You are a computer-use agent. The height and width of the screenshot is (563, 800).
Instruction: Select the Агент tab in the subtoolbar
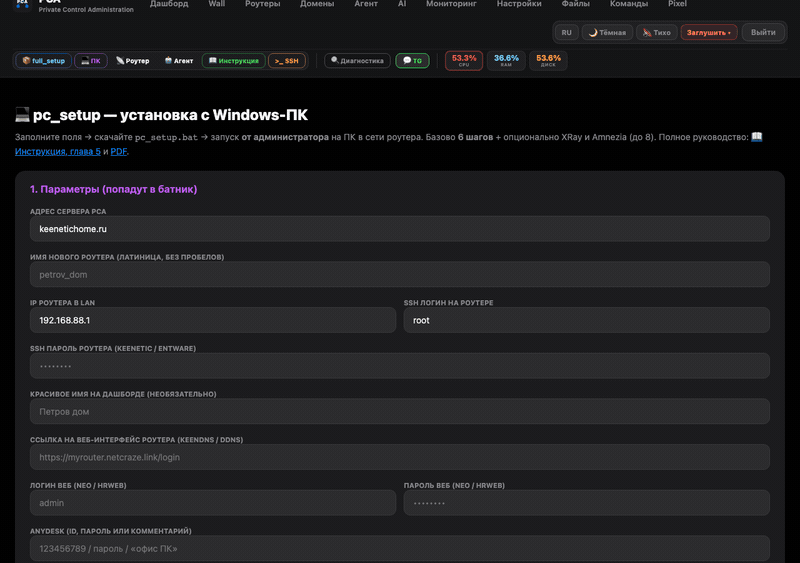[x=179, y=61]
